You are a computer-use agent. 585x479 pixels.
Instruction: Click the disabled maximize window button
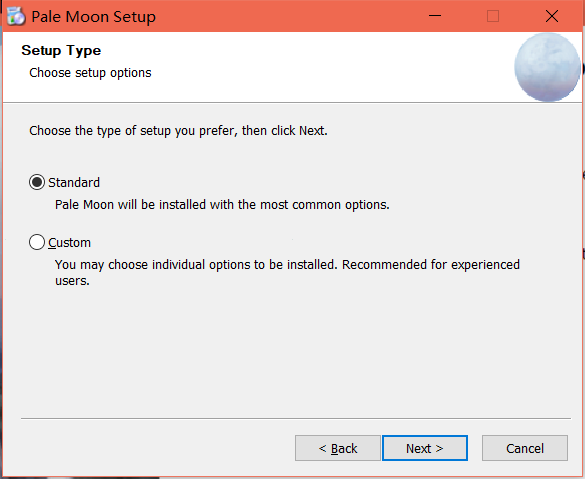(493, 16)
